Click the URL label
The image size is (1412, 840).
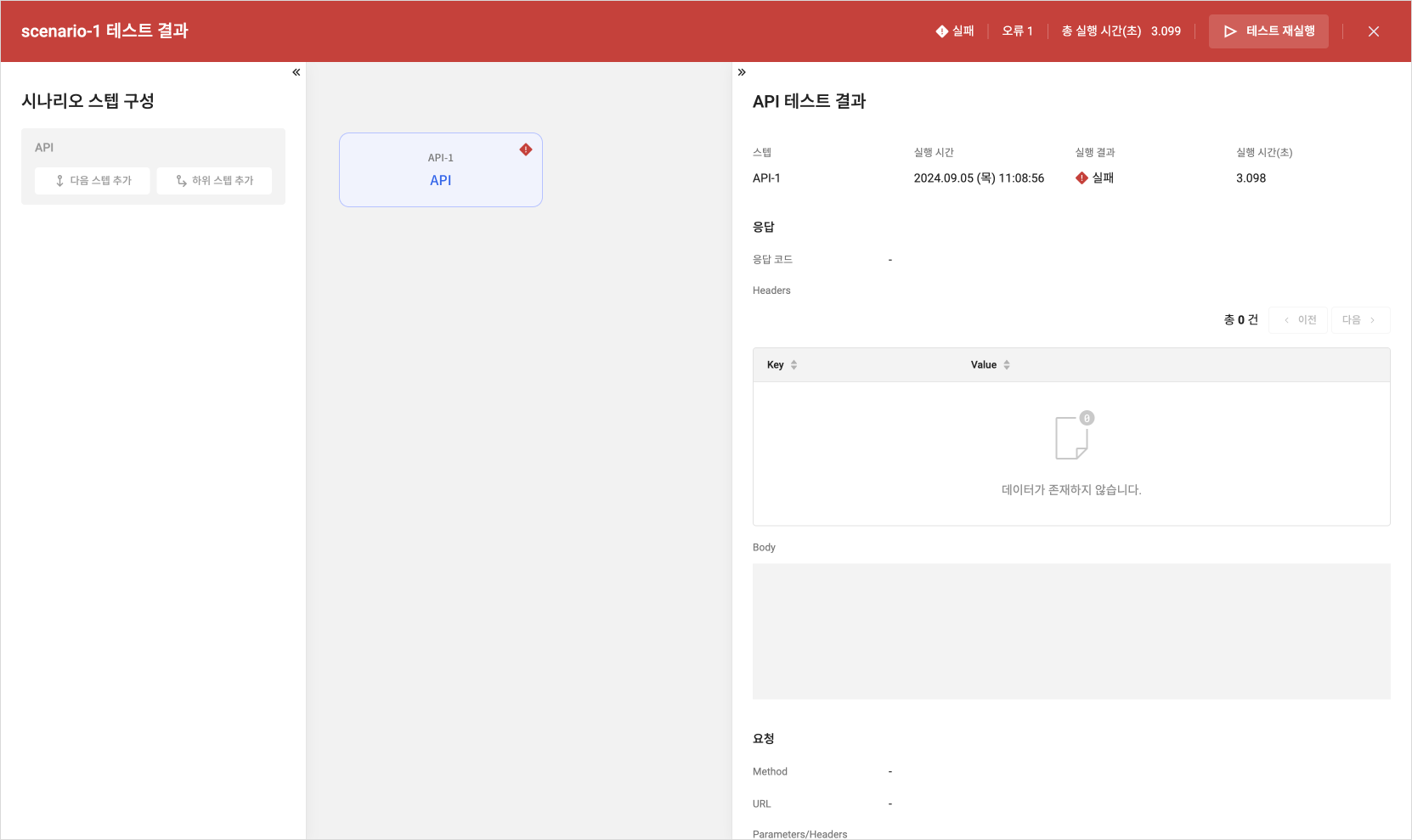pos(762,804)
